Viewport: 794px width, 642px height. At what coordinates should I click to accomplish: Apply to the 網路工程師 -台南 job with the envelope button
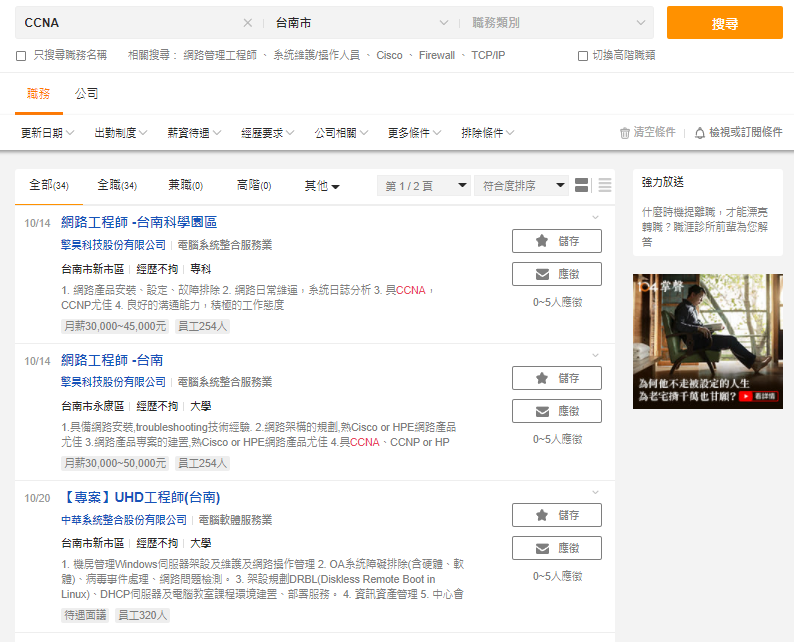[556, 411]
